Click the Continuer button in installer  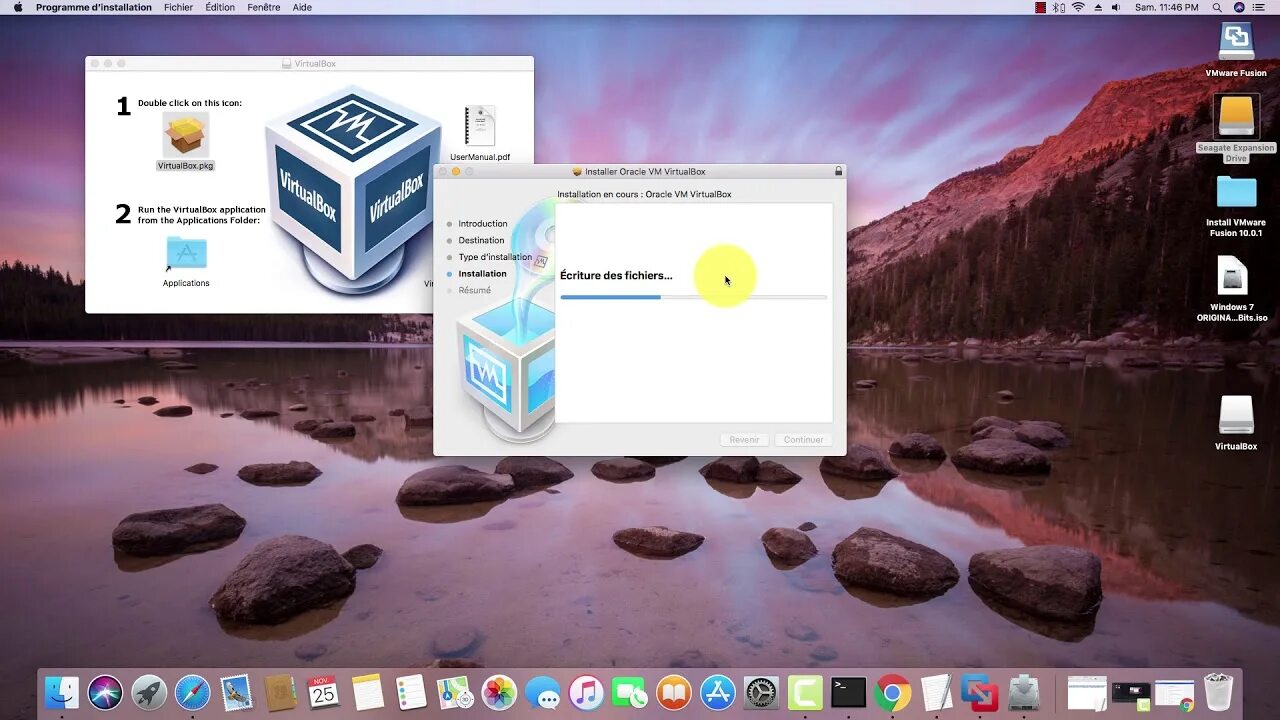[x=803, y=440]
